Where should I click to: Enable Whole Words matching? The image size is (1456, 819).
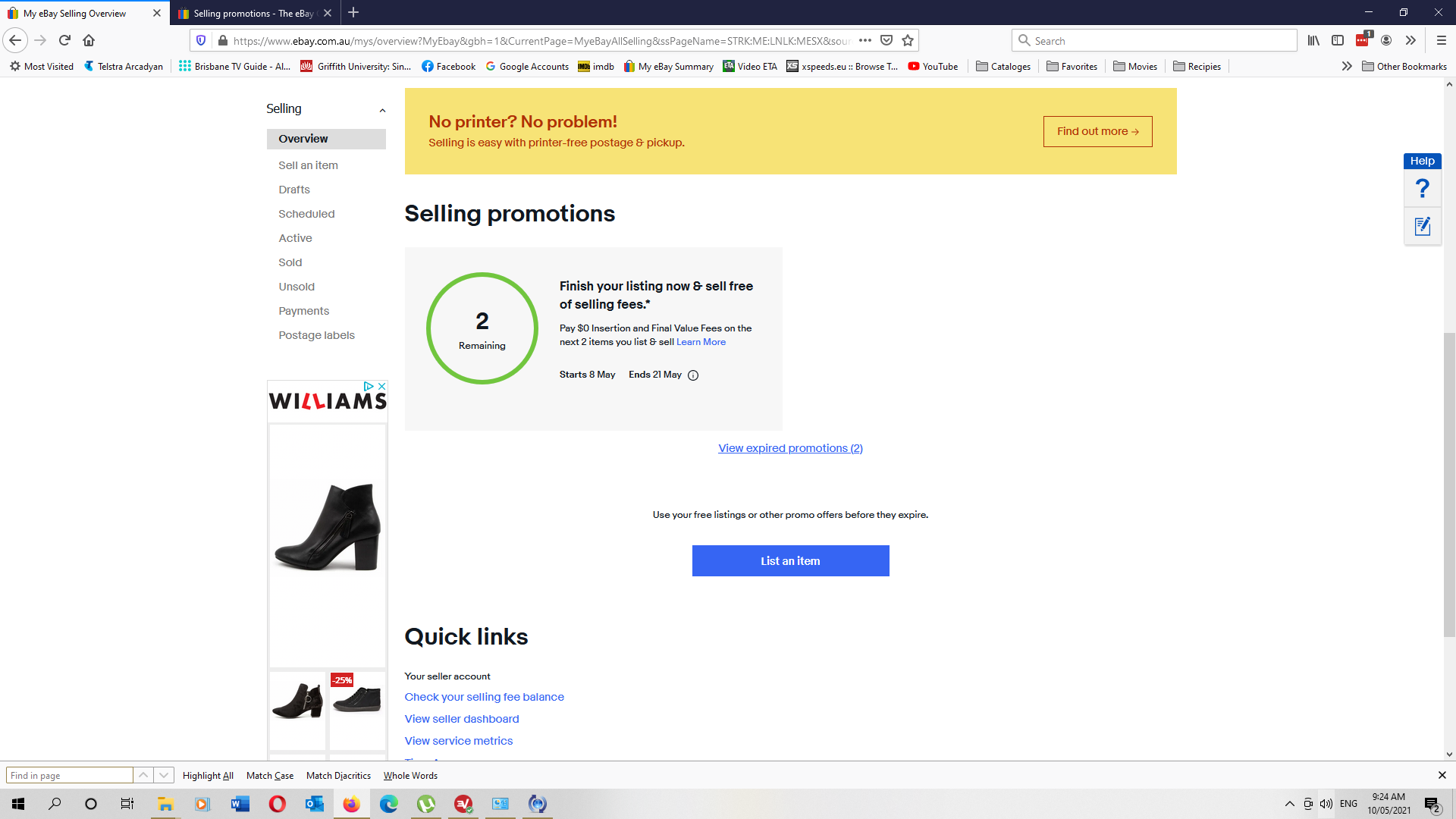[410, 775]
